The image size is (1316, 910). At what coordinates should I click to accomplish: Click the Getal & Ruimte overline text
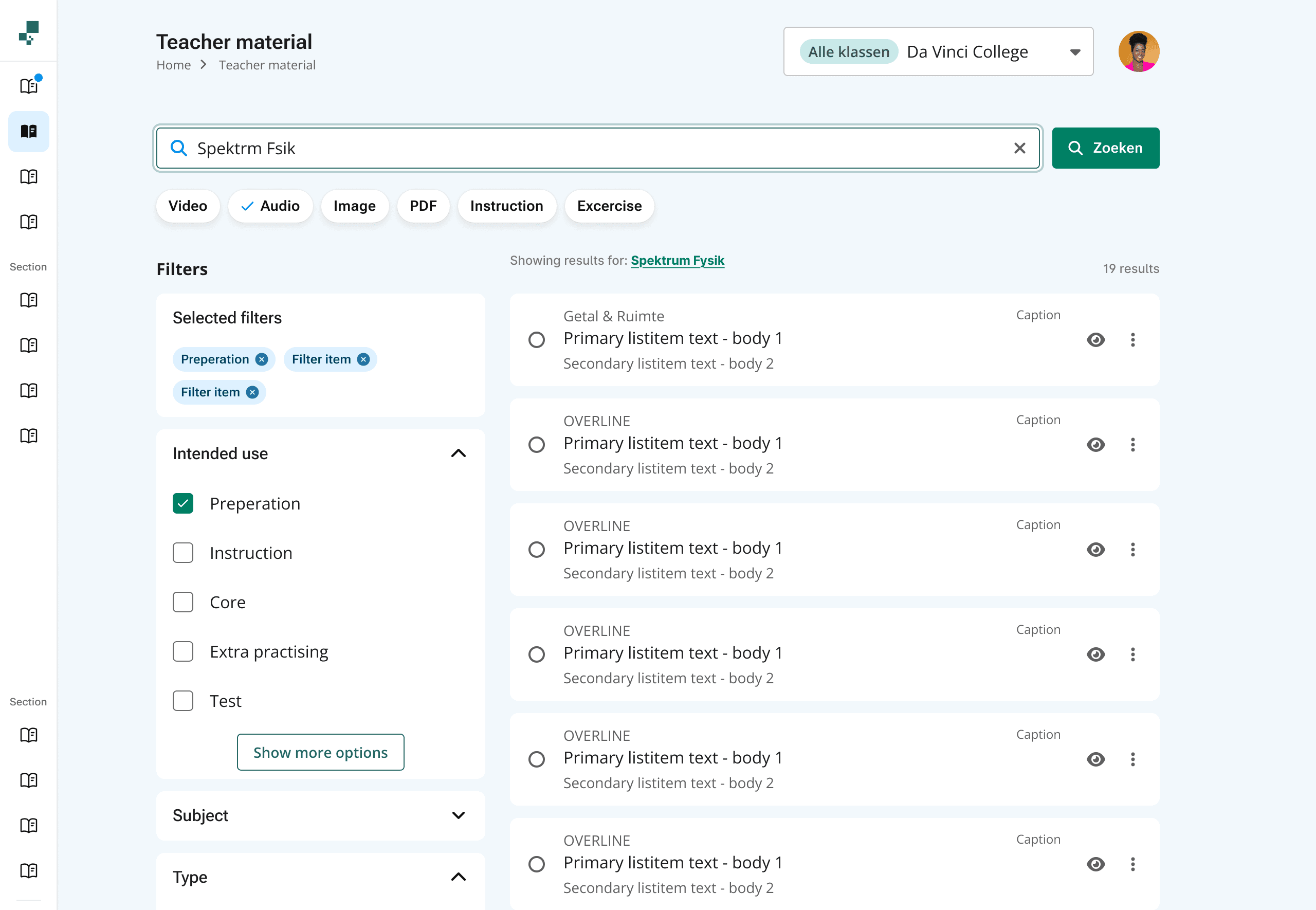tap(613, 317)
